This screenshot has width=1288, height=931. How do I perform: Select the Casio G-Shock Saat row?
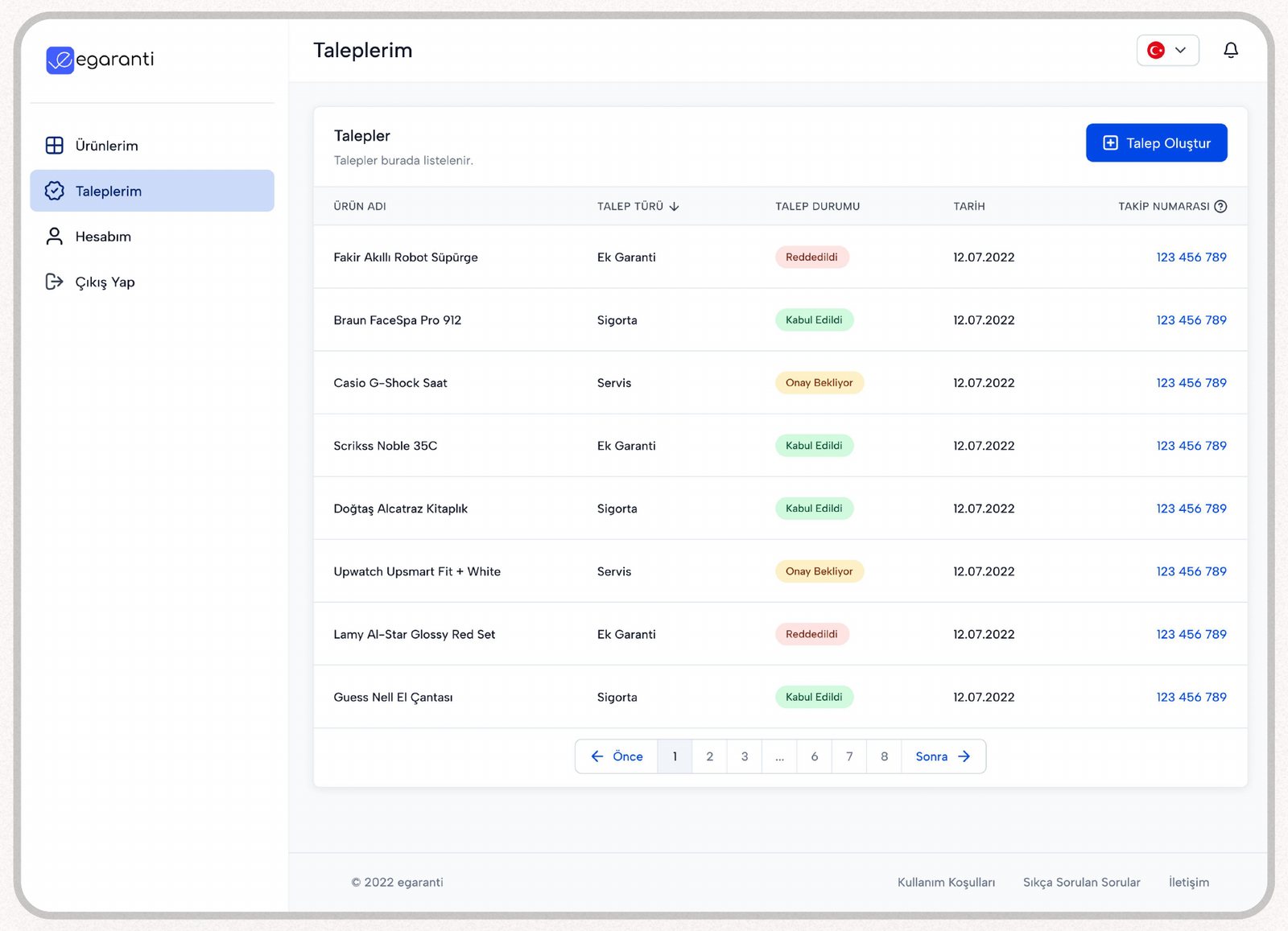tap(780, 383)
